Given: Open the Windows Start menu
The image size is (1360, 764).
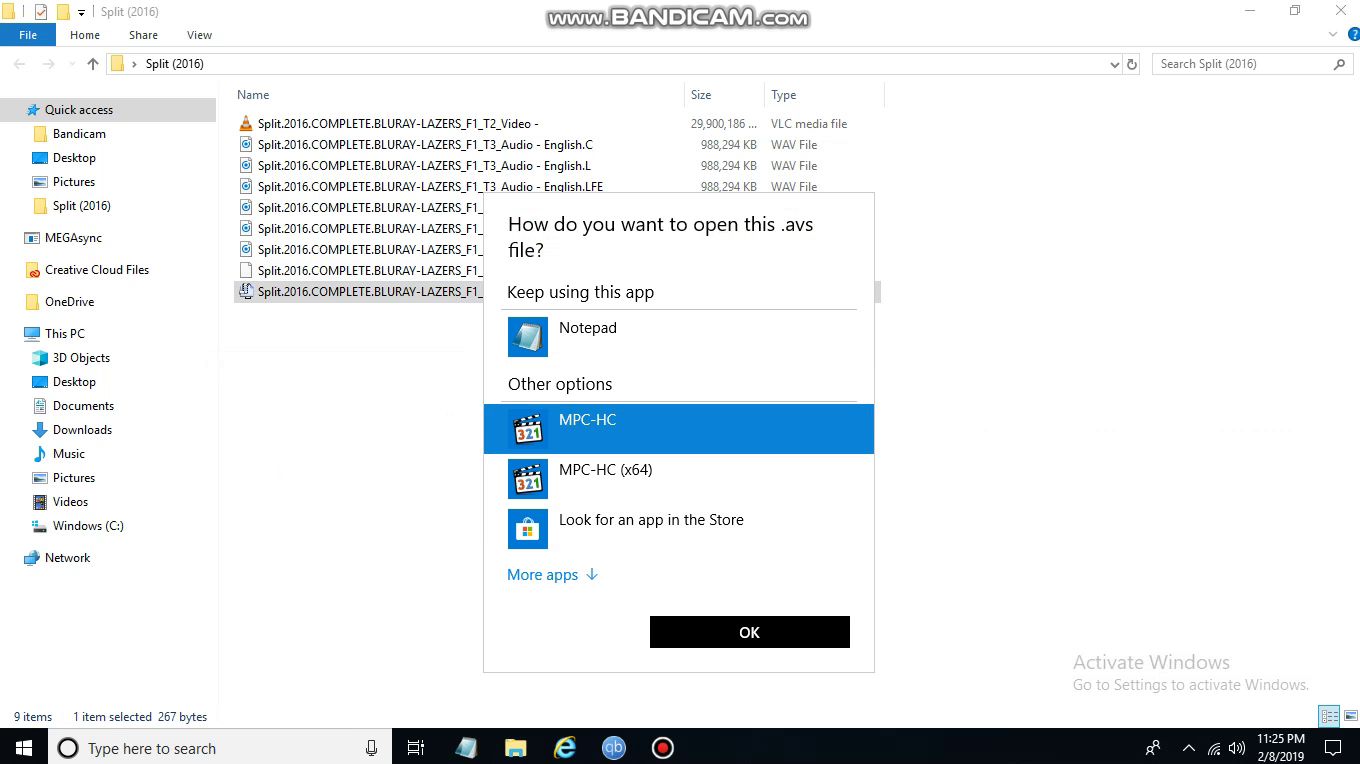Looking at the screenshot, I should (x=24, y=748).
